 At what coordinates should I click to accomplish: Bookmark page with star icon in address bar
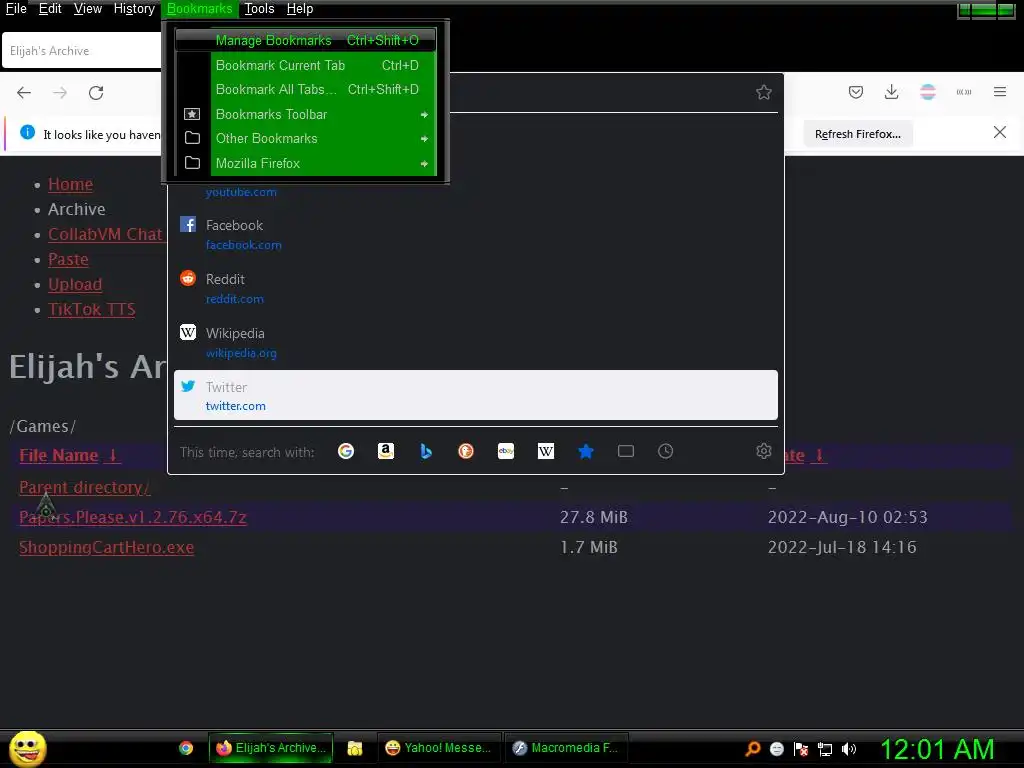[763, 92]
